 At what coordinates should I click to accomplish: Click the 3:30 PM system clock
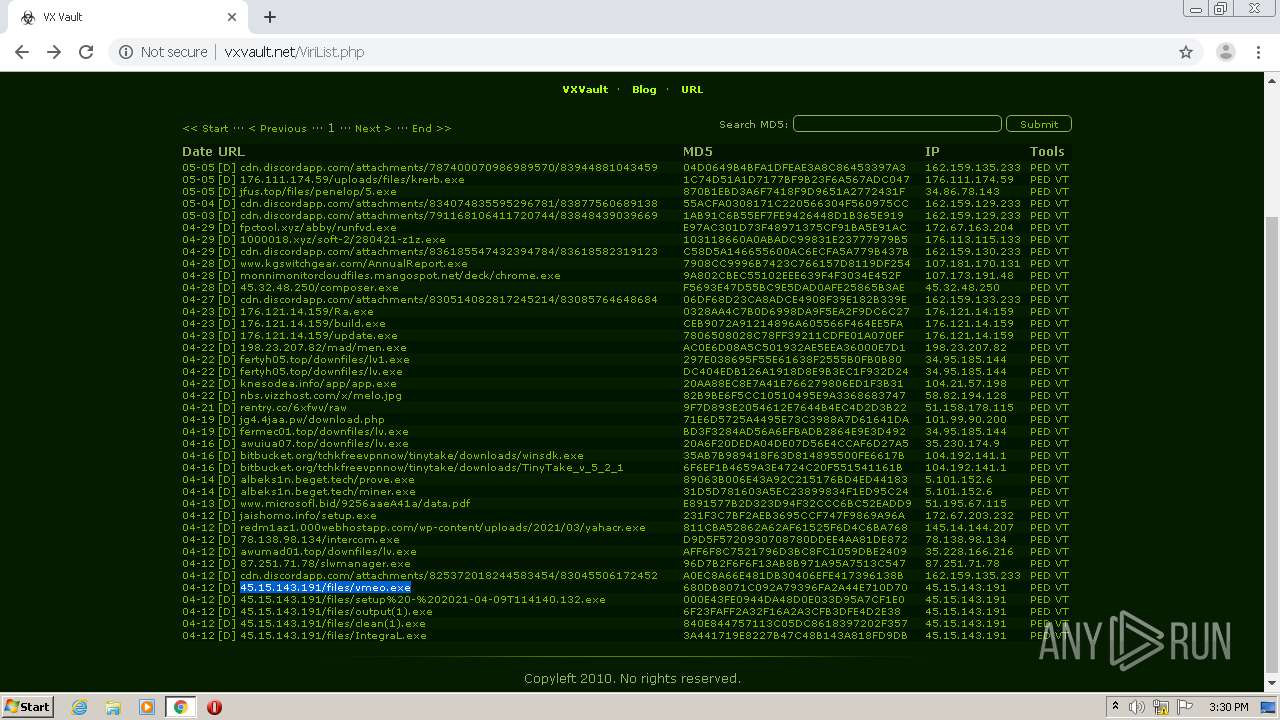(1228, 707)
